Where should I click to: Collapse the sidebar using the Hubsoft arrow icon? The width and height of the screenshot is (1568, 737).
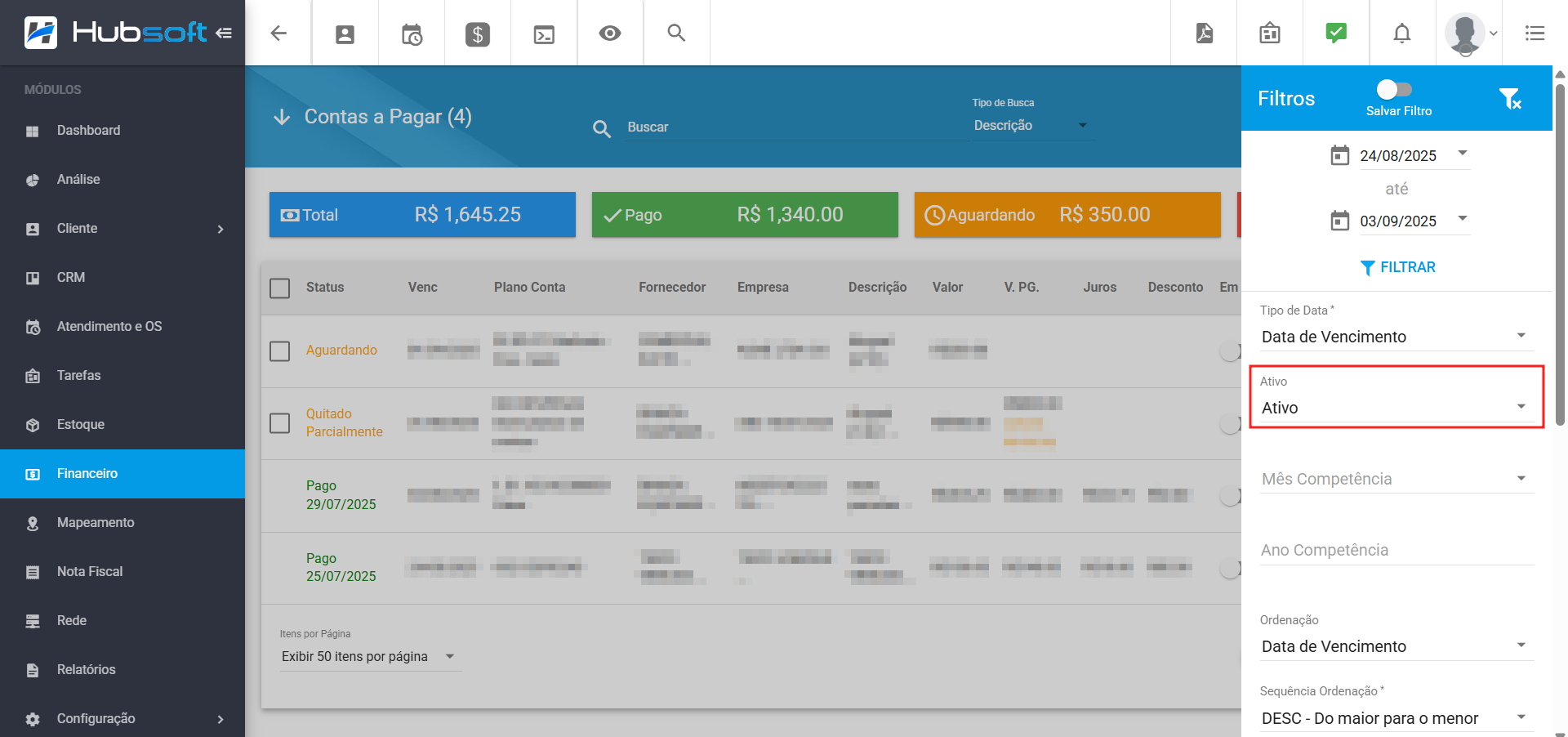point(224,33)
